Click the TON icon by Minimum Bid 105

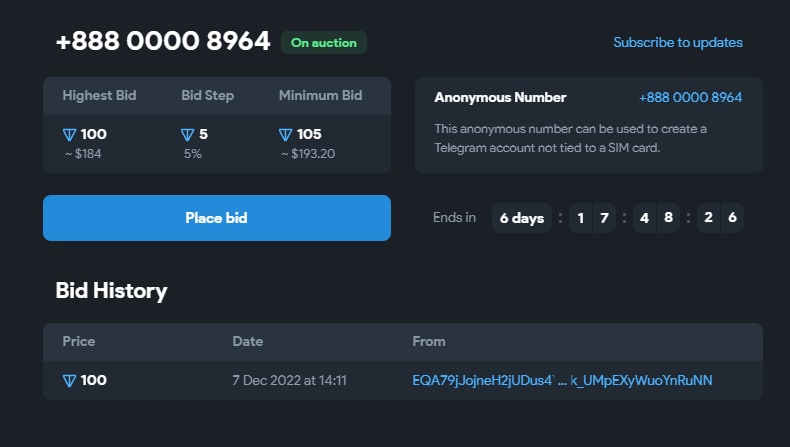tap(285, 135)
